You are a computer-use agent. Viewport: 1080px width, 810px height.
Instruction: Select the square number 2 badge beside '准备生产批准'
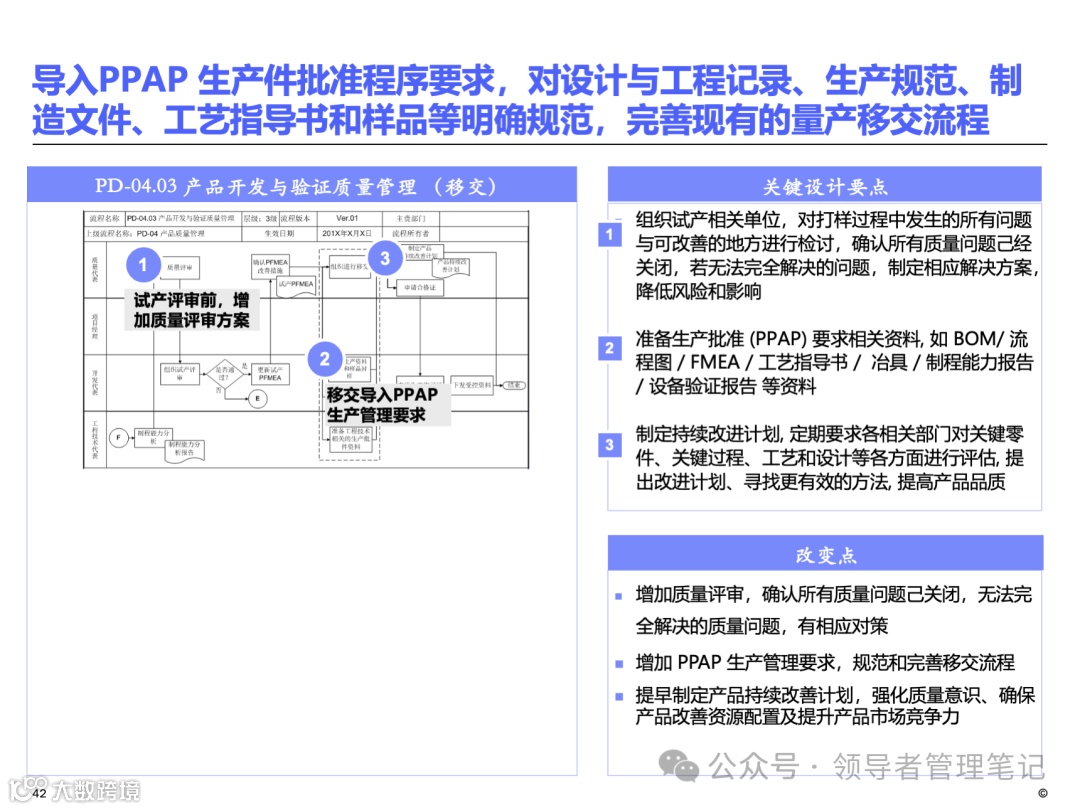(x=610, y=348)
